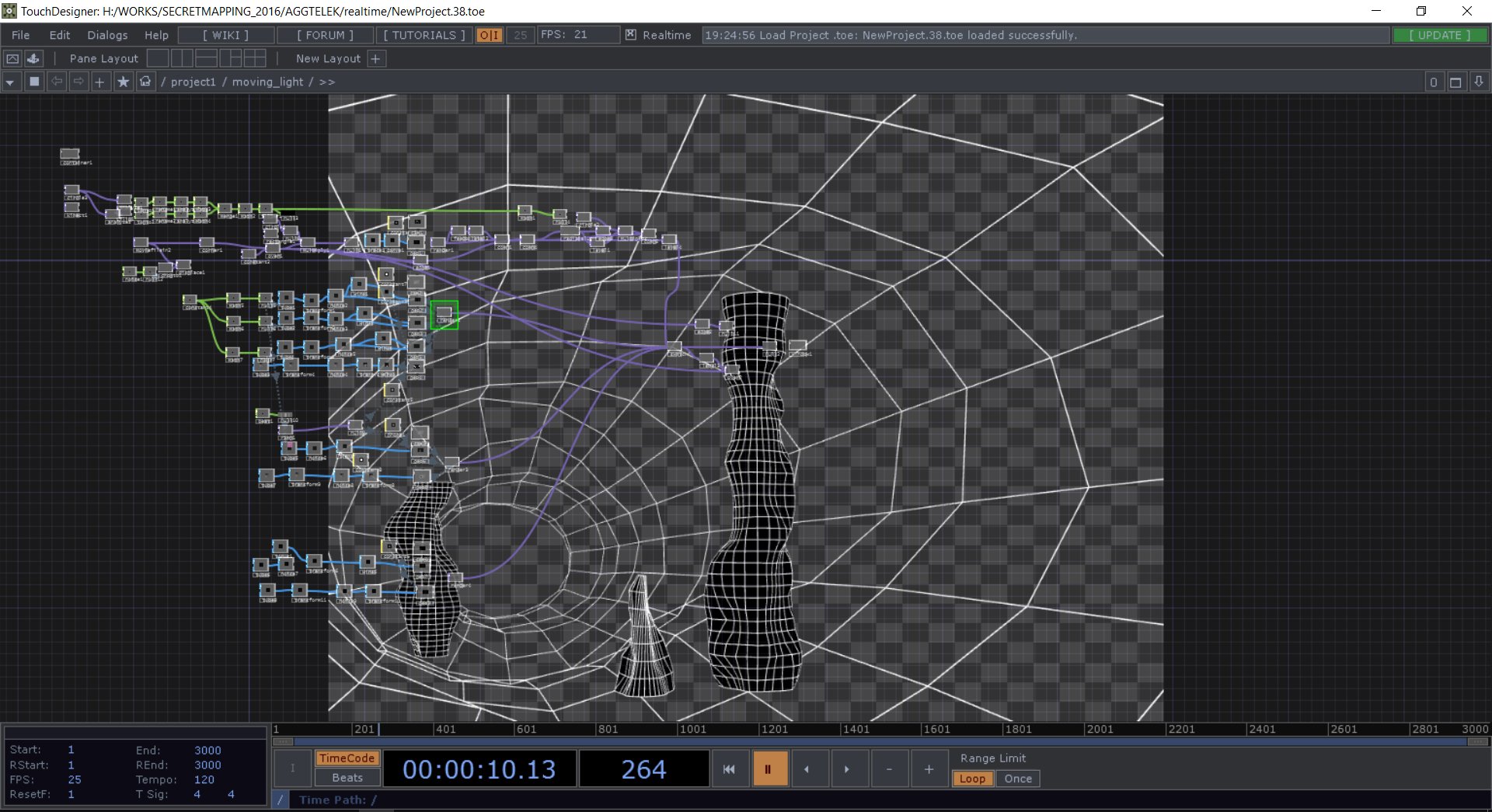Toggle the Realtime checkbox
The image size is (1492, 812).
coord(631,35)
